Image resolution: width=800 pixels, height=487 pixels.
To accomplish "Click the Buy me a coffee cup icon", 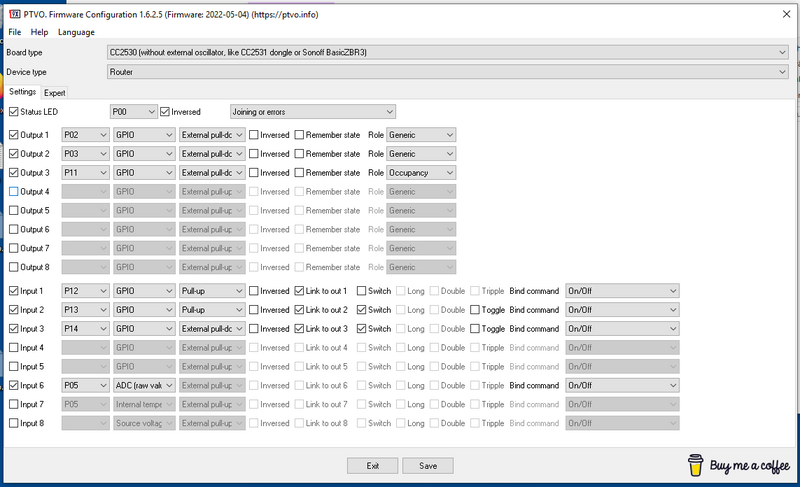I will (x=696, y=465).
